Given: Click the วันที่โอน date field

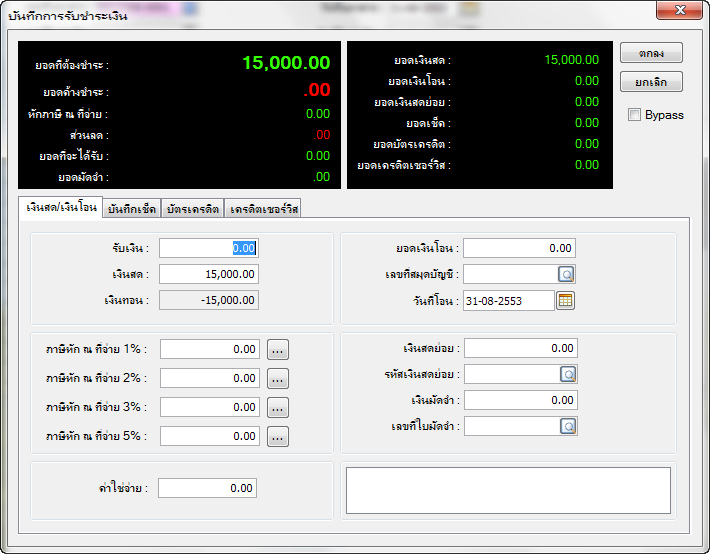Looking at the screenshot, I should tap(509, 301).
